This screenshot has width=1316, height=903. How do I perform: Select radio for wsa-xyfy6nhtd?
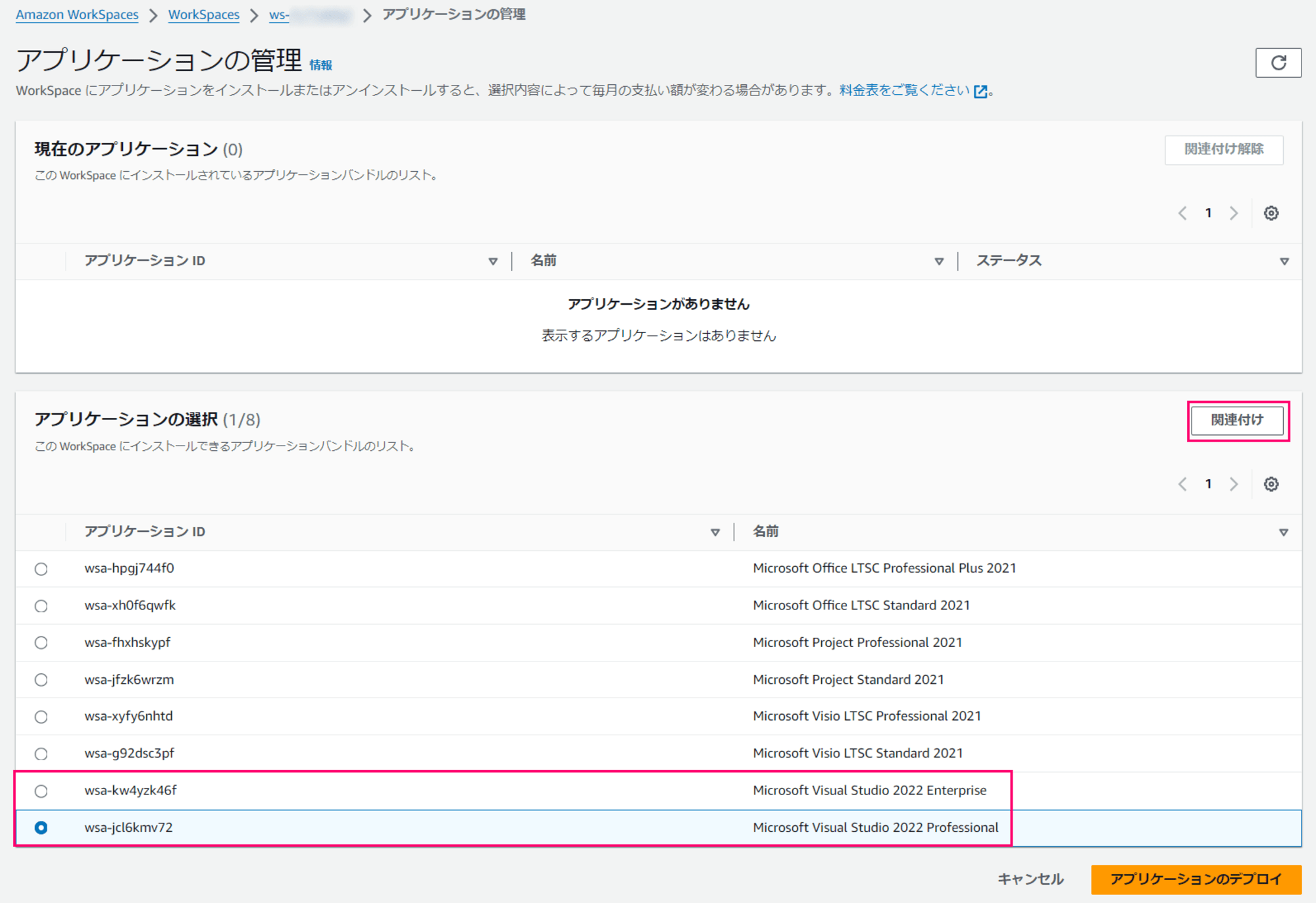pyautogui.click(x=41, y=717)
